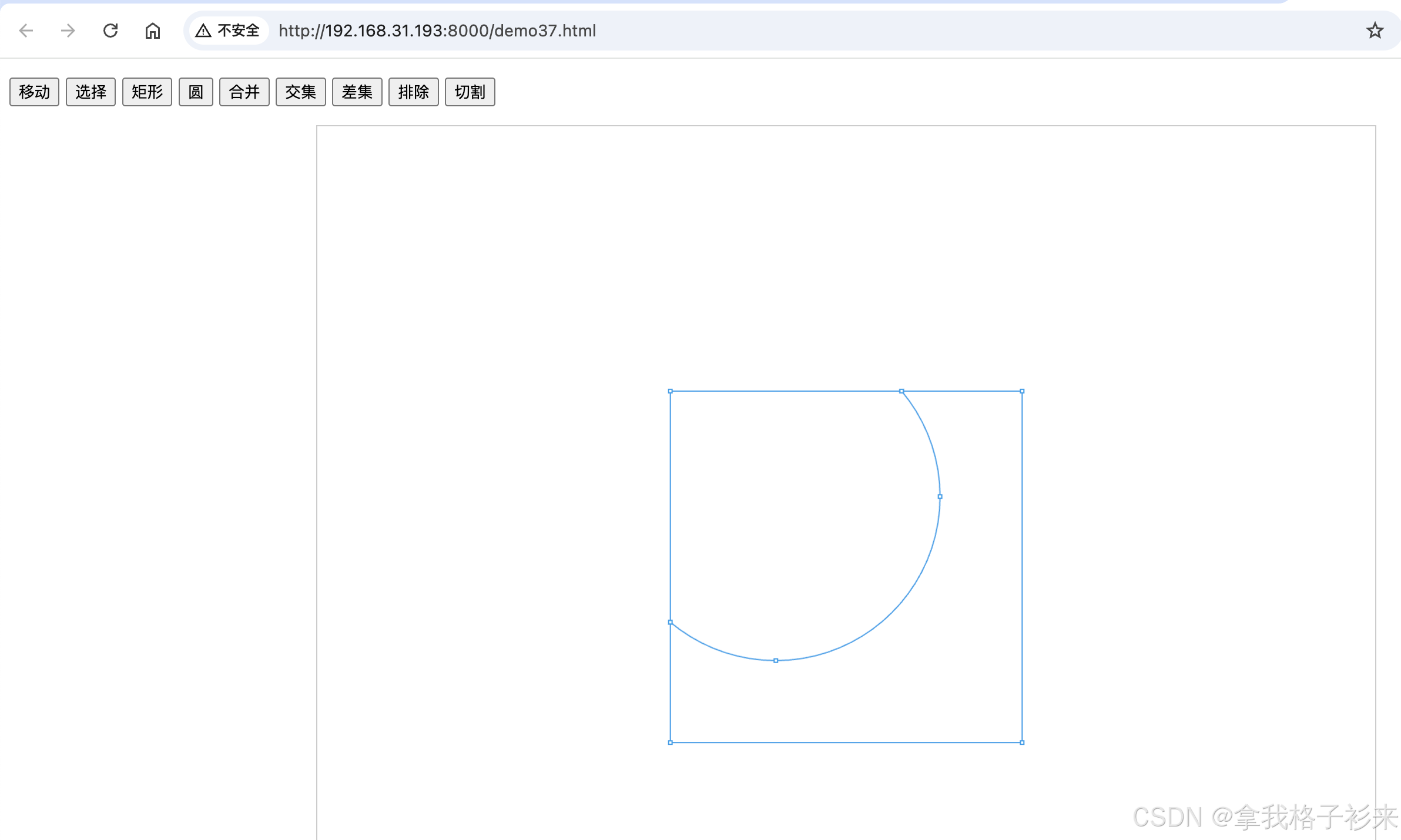Go to the browser home page icon

point(153,31)
